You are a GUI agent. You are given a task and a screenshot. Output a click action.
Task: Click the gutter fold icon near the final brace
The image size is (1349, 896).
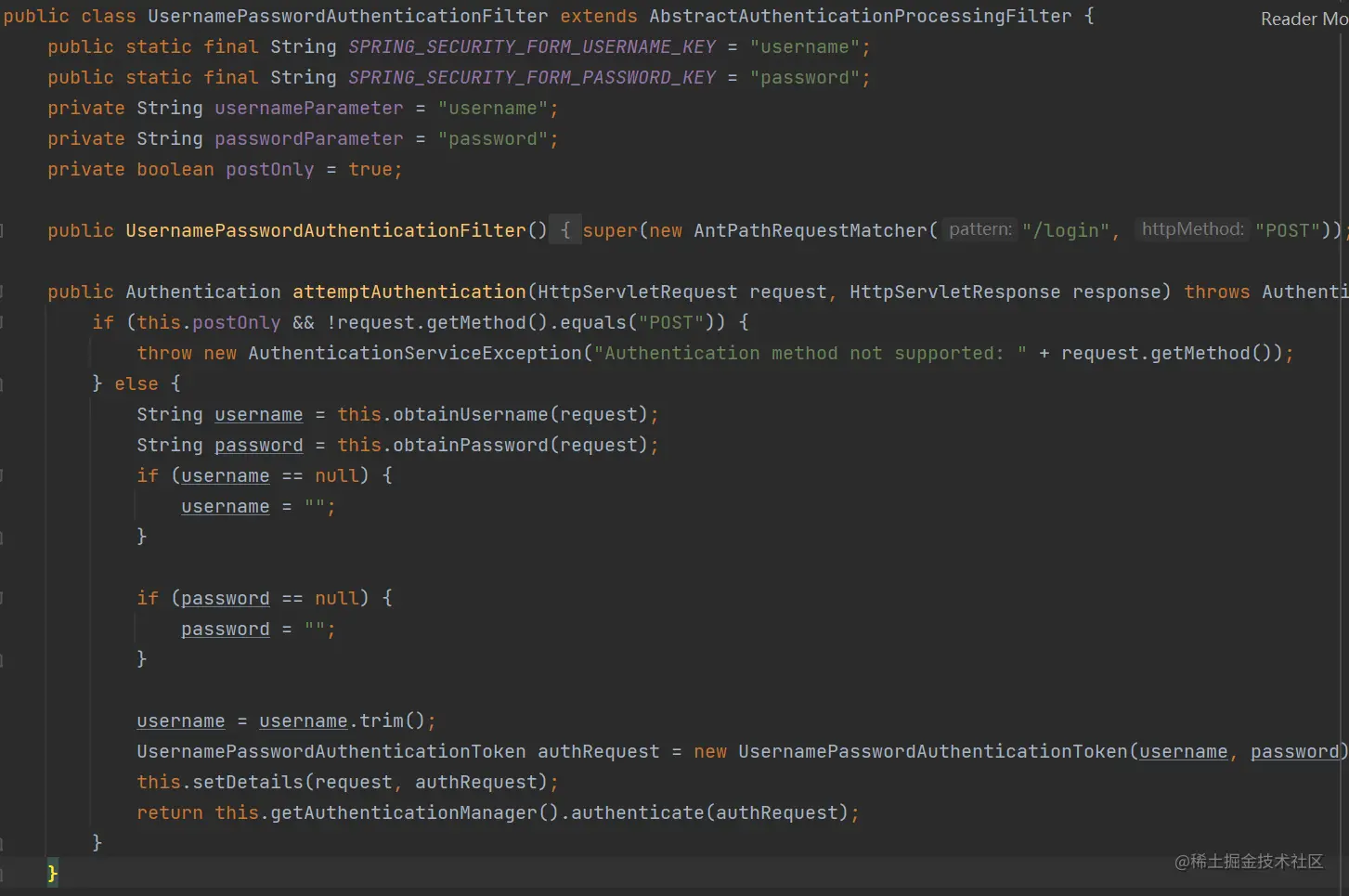click(x=5, y=842)
